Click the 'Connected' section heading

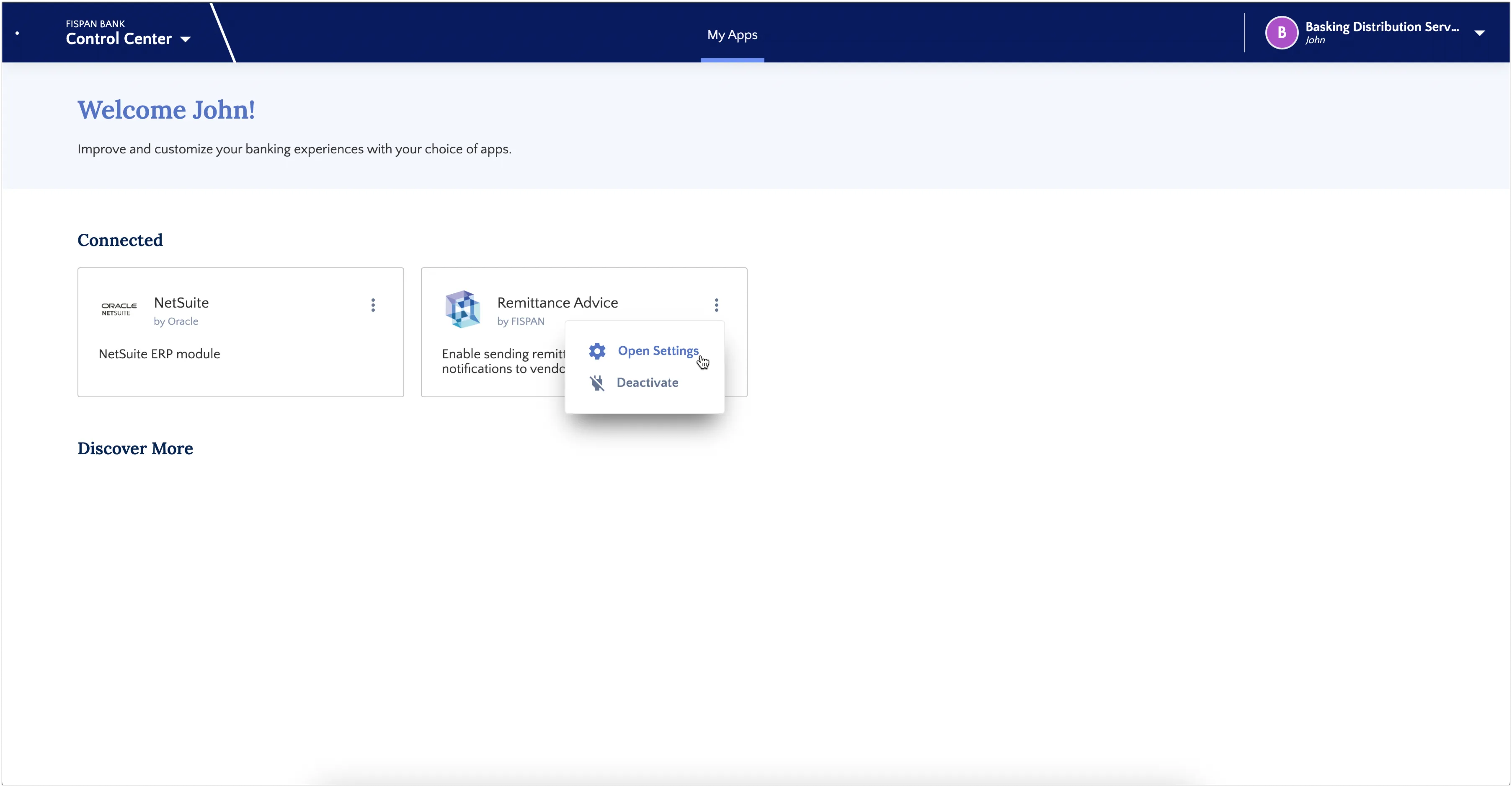[120, 240]
